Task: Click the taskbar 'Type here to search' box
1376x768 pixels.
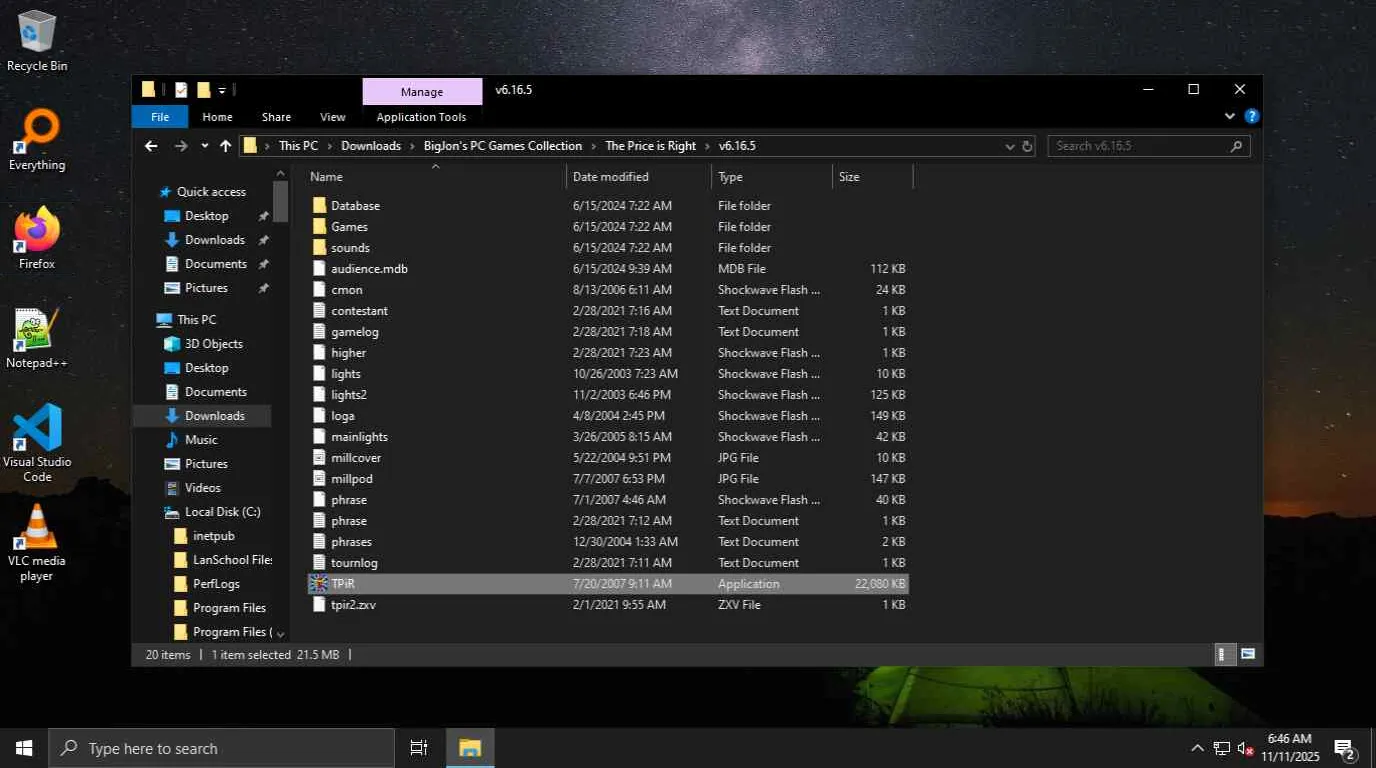Action: pyautogui.click(x=222, y=748)
